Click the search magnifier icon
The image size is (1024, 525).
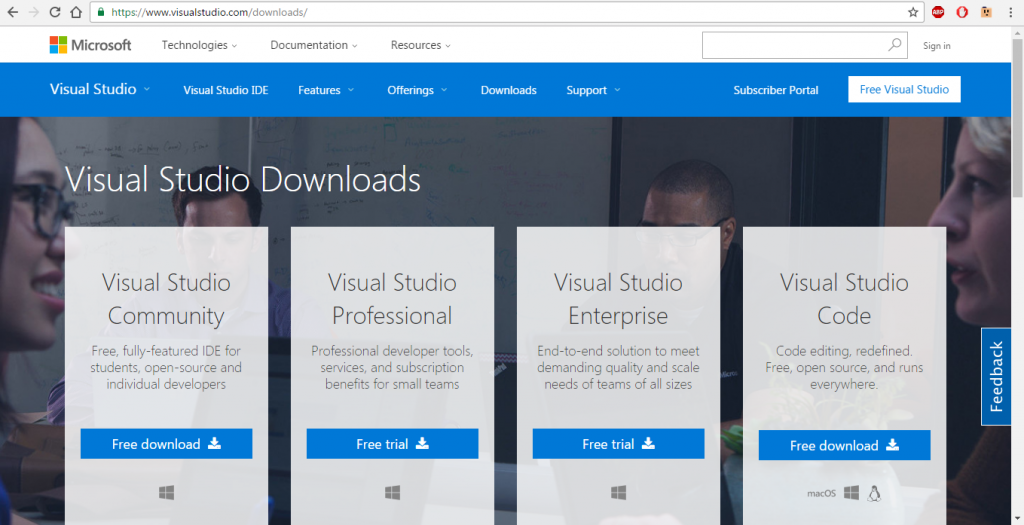click(895, 45)
